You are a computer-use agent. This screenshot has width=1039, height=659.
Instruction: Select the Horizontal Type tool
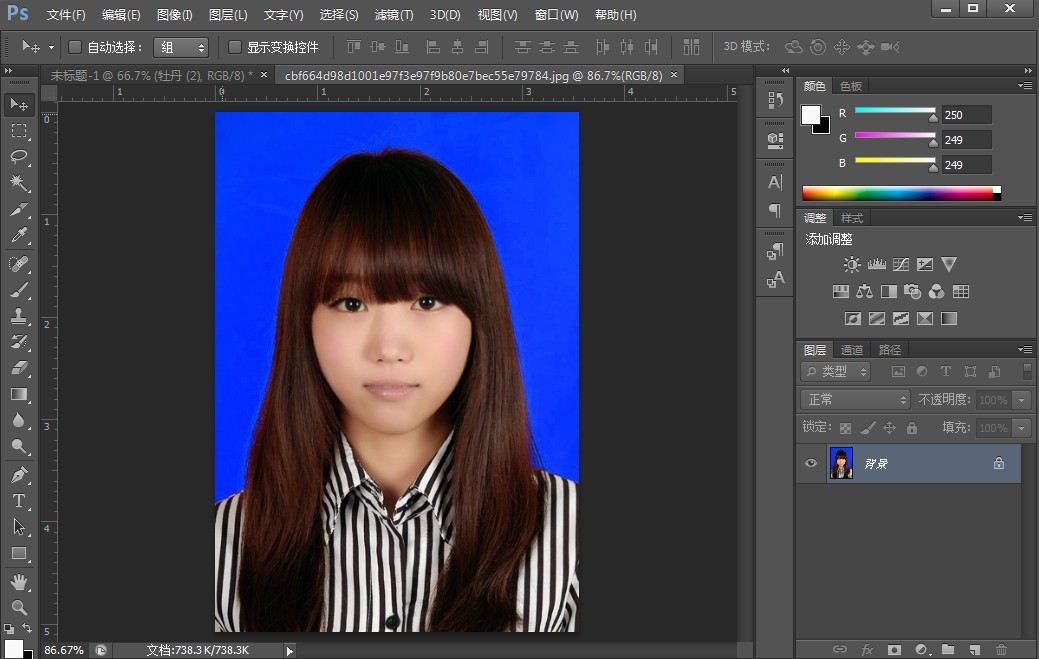point(19,500)
